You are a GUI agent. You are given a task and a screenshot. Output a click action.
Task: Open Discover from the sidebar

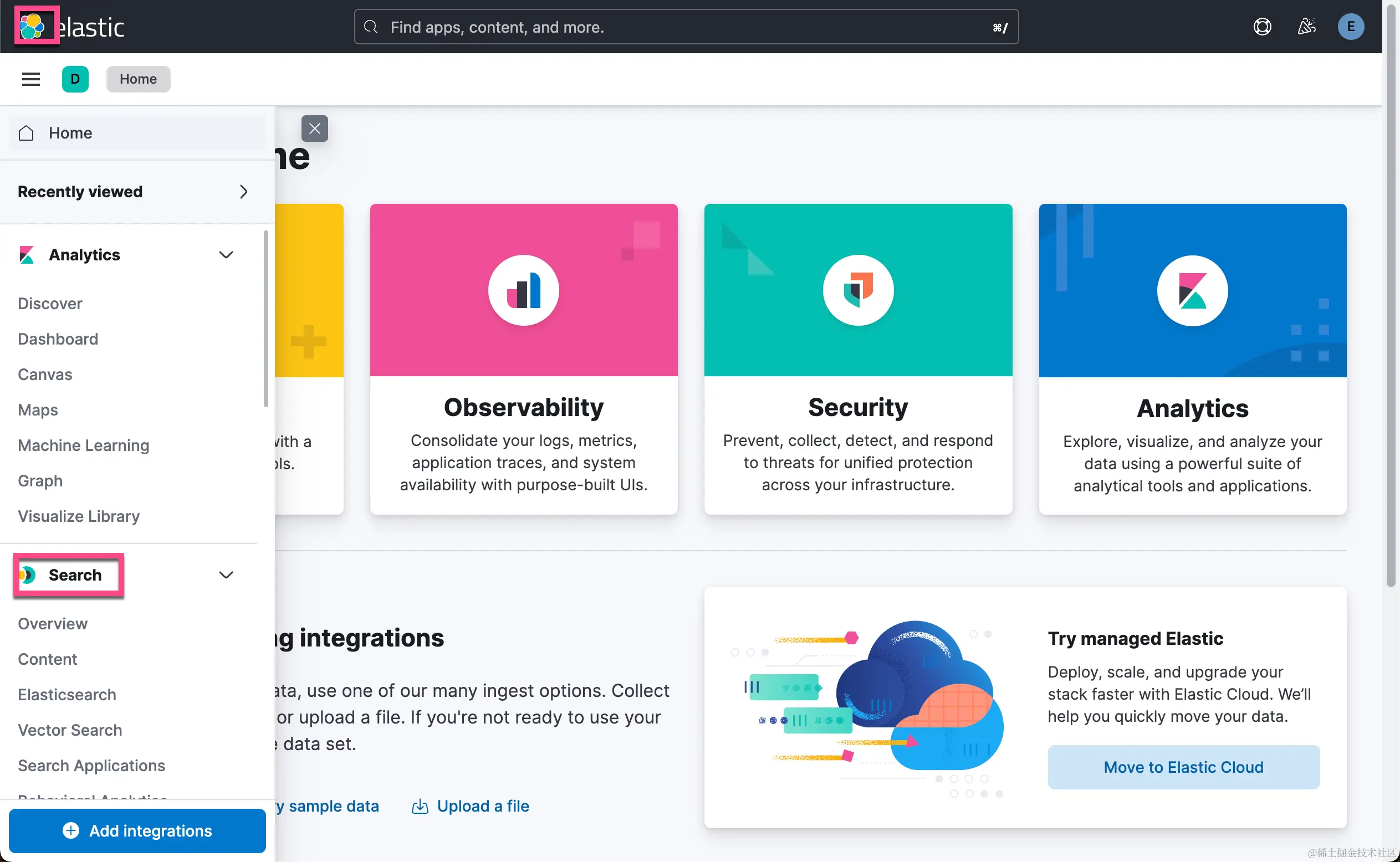(50, 303)
